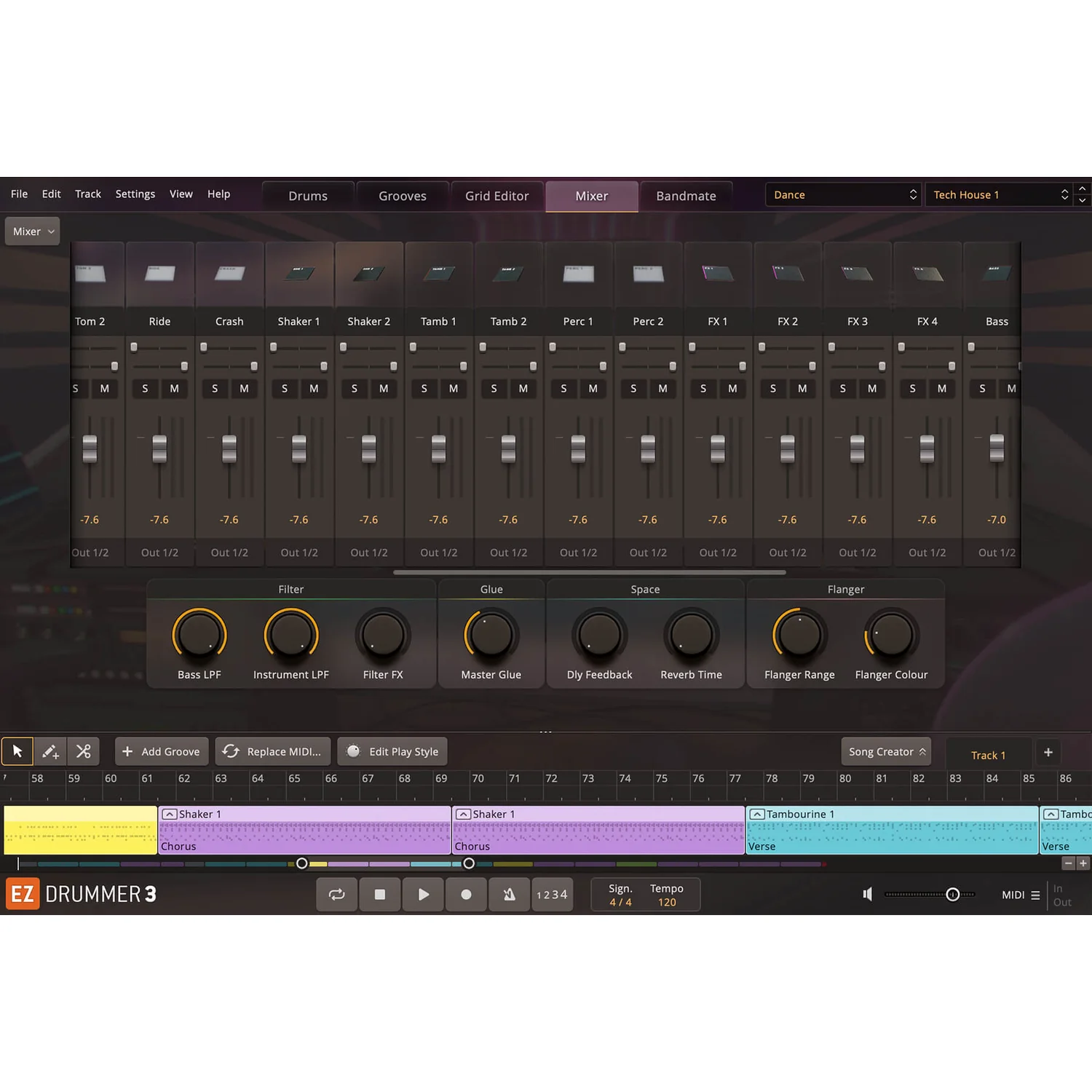1092x1092 pixels.
Task: Mute the Ride channel
Action: click(x=175, y=389)
